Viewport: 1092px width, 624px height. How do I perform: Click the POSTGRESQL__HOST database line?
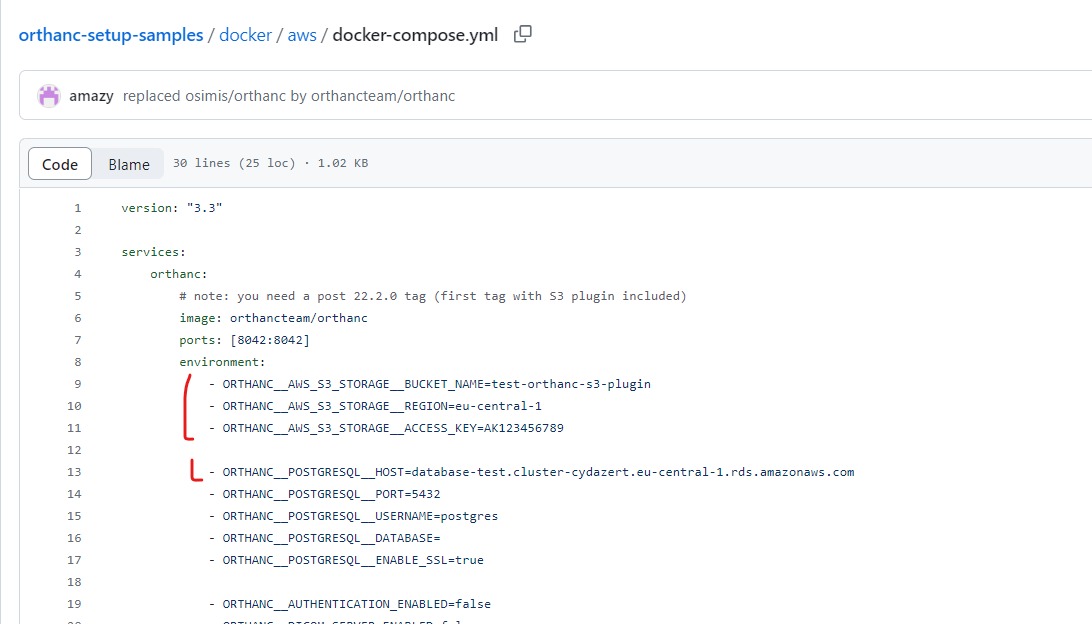pyautogui.click(x=531, y=471)
